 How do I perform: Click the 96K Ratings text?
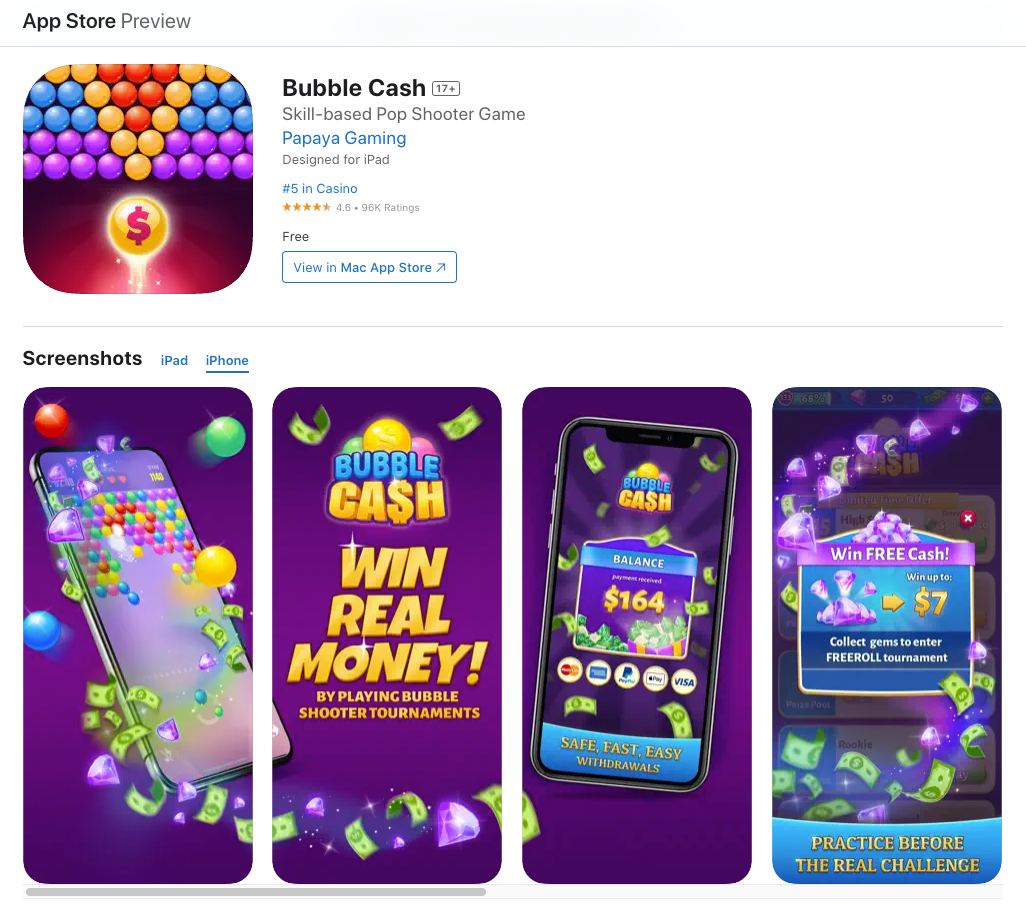click(x=391, y=207)
